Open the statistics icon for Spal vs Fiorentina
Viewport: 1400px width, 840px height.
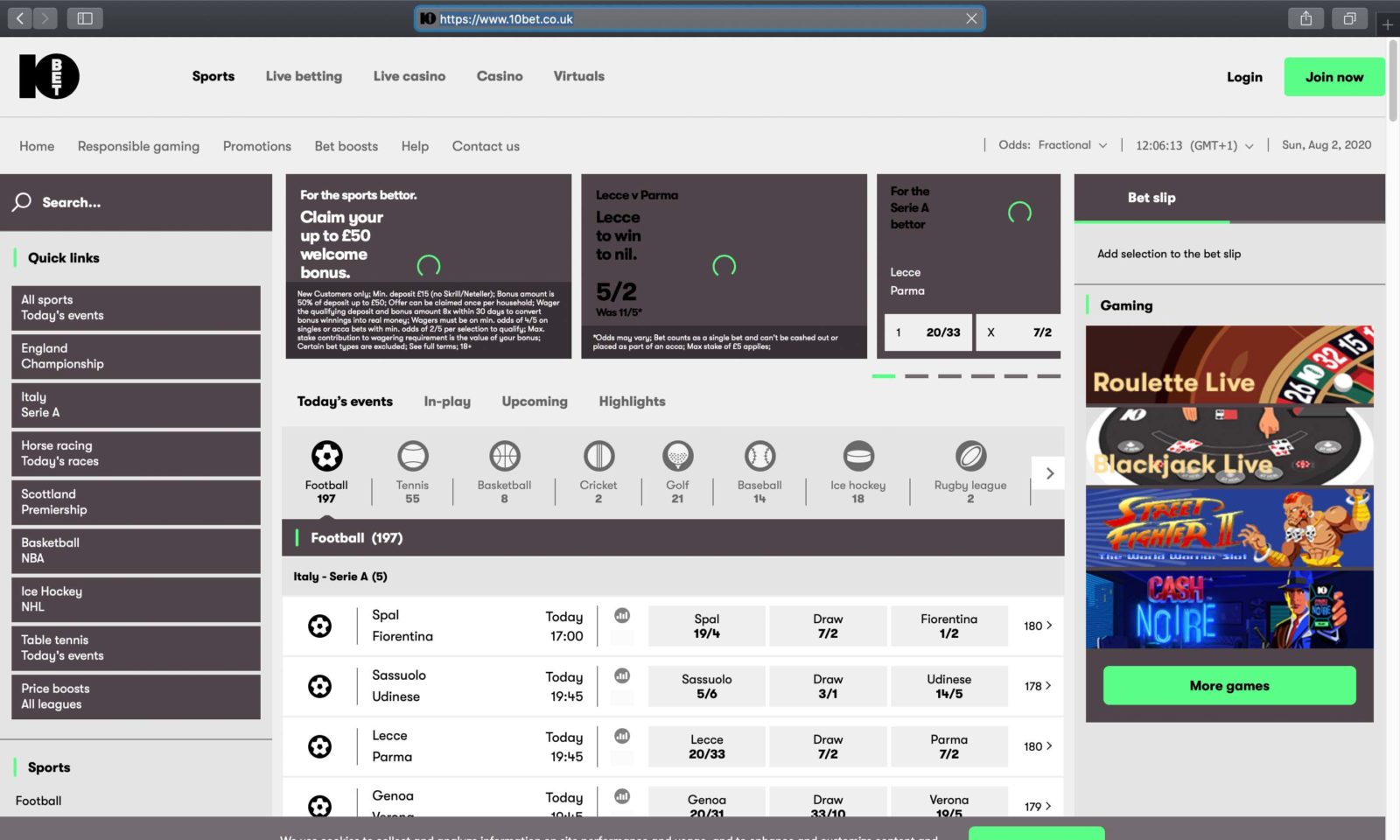point(621,615)
